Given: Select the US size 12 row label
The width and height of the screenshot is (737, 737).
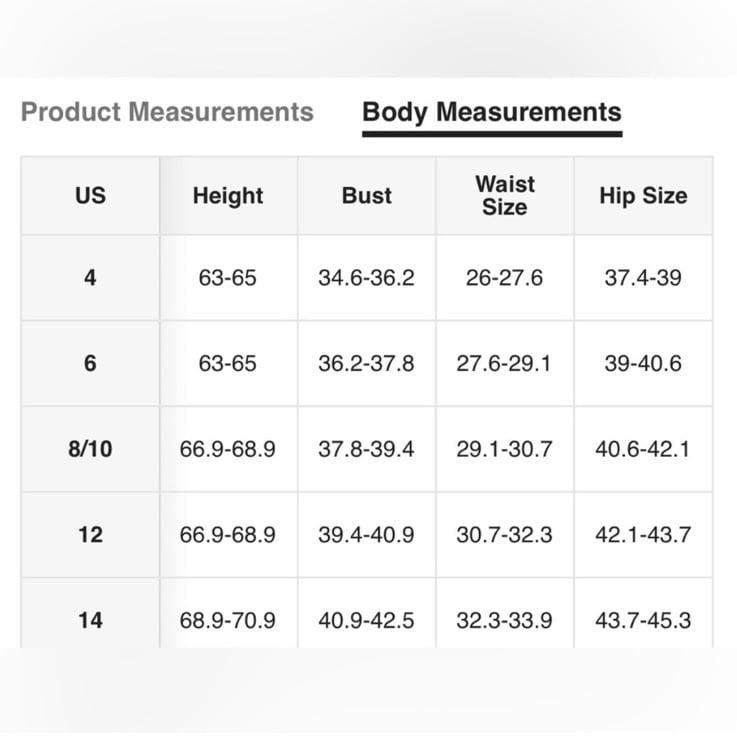Looking at the screenshot, I should point(90,535).
